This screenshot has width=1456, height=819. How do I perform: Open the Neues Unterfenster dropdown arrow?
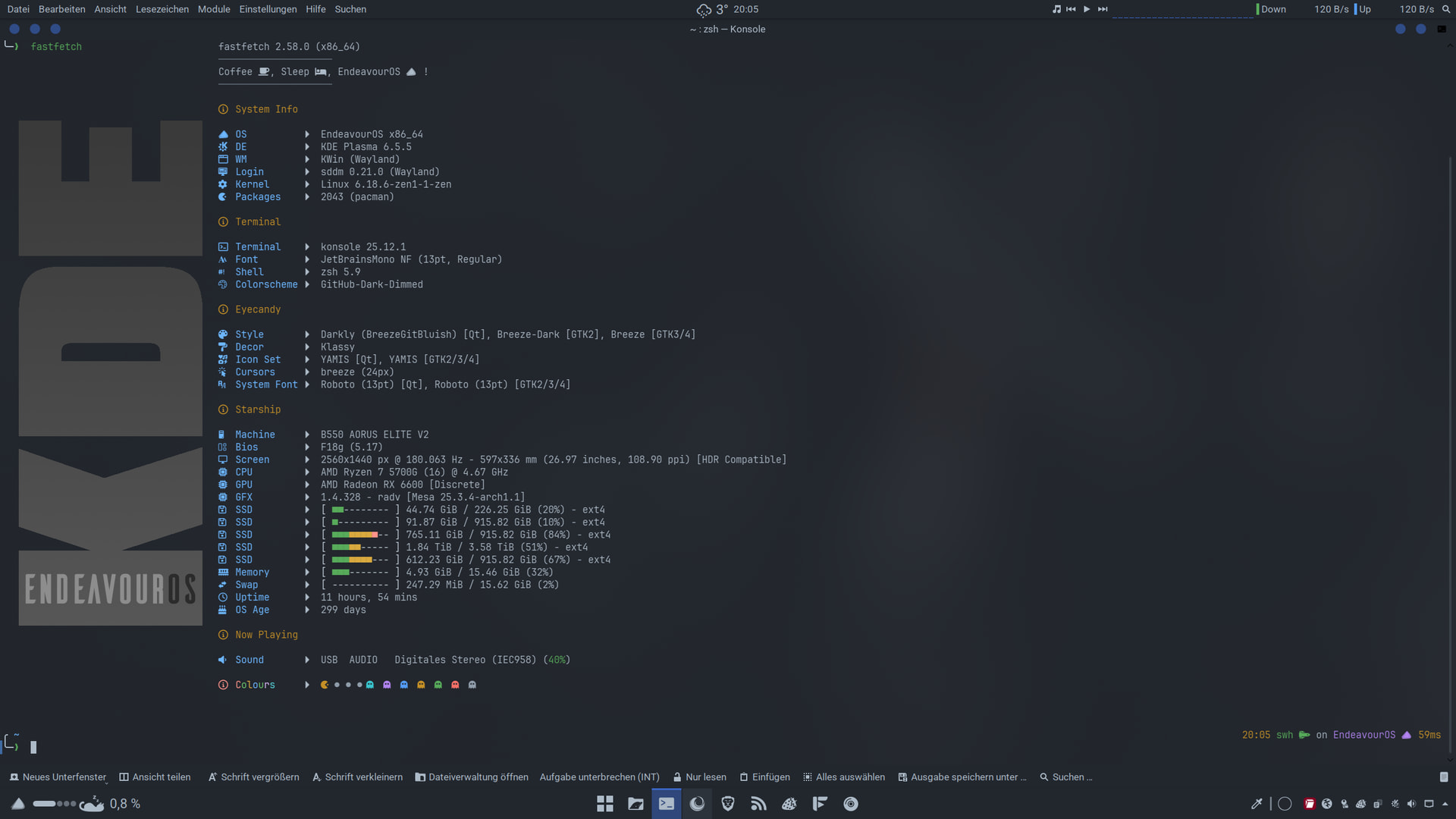[105, 782]
